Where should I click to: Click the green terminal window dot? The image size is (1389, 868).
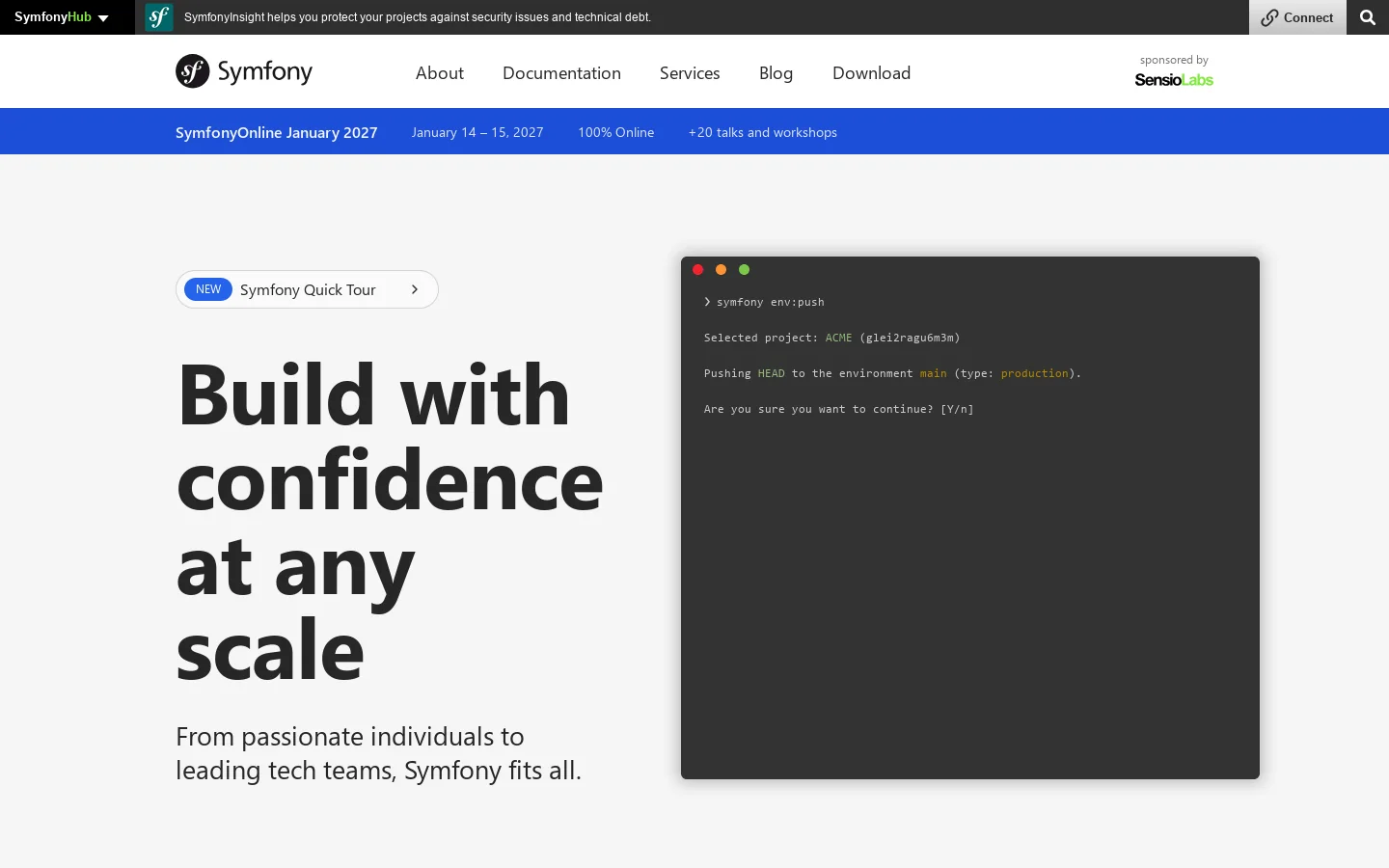744,270
